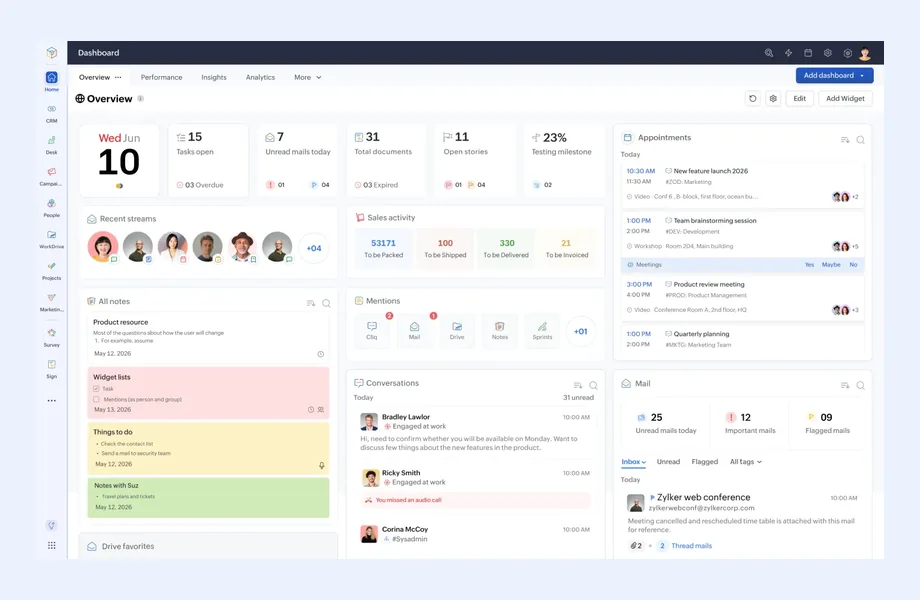Open People app in sidebar

point(52,204)
